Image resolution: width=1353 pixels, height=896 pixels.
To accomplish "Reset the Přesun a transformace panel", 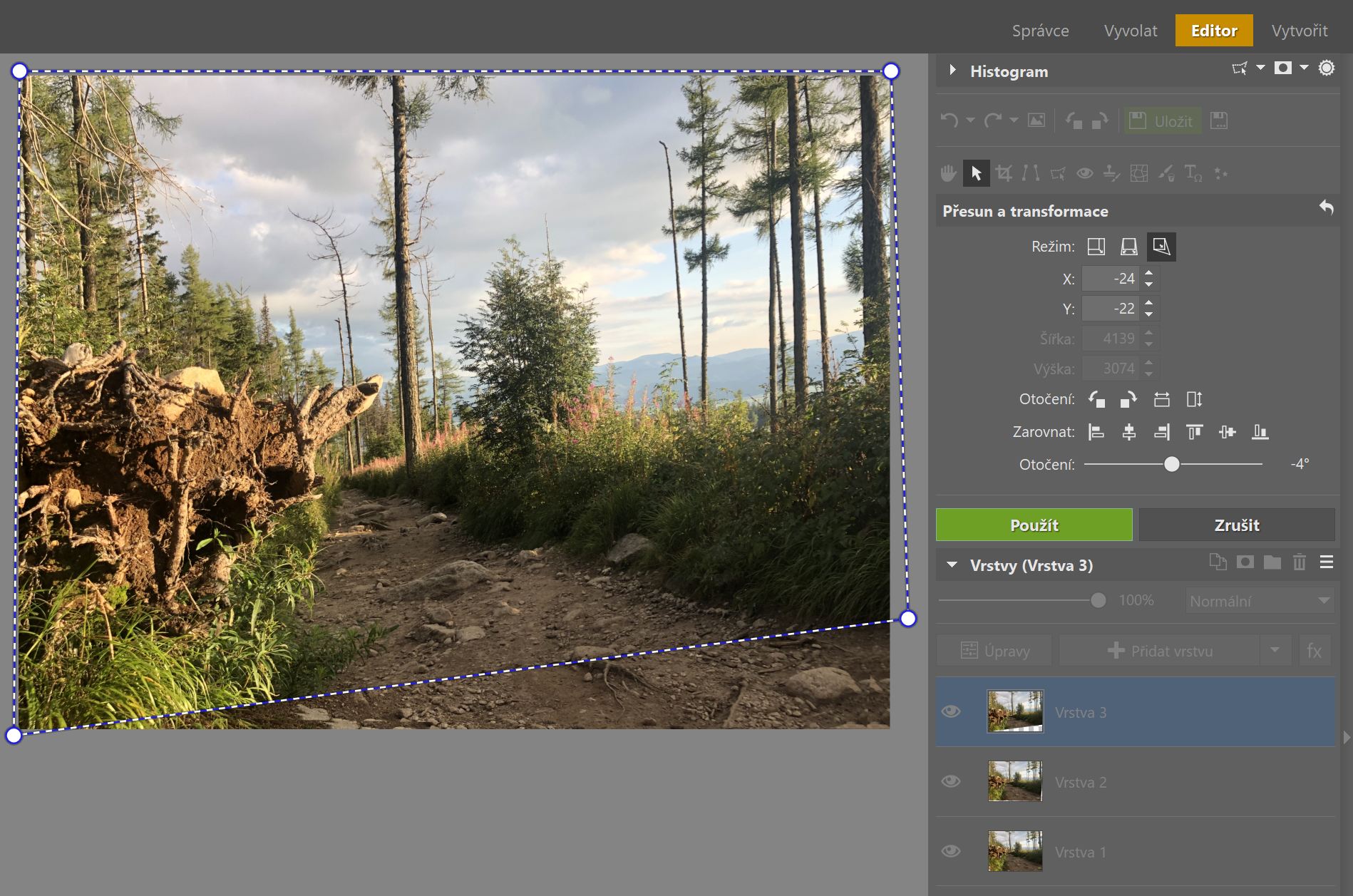I will coord(1326,207).
